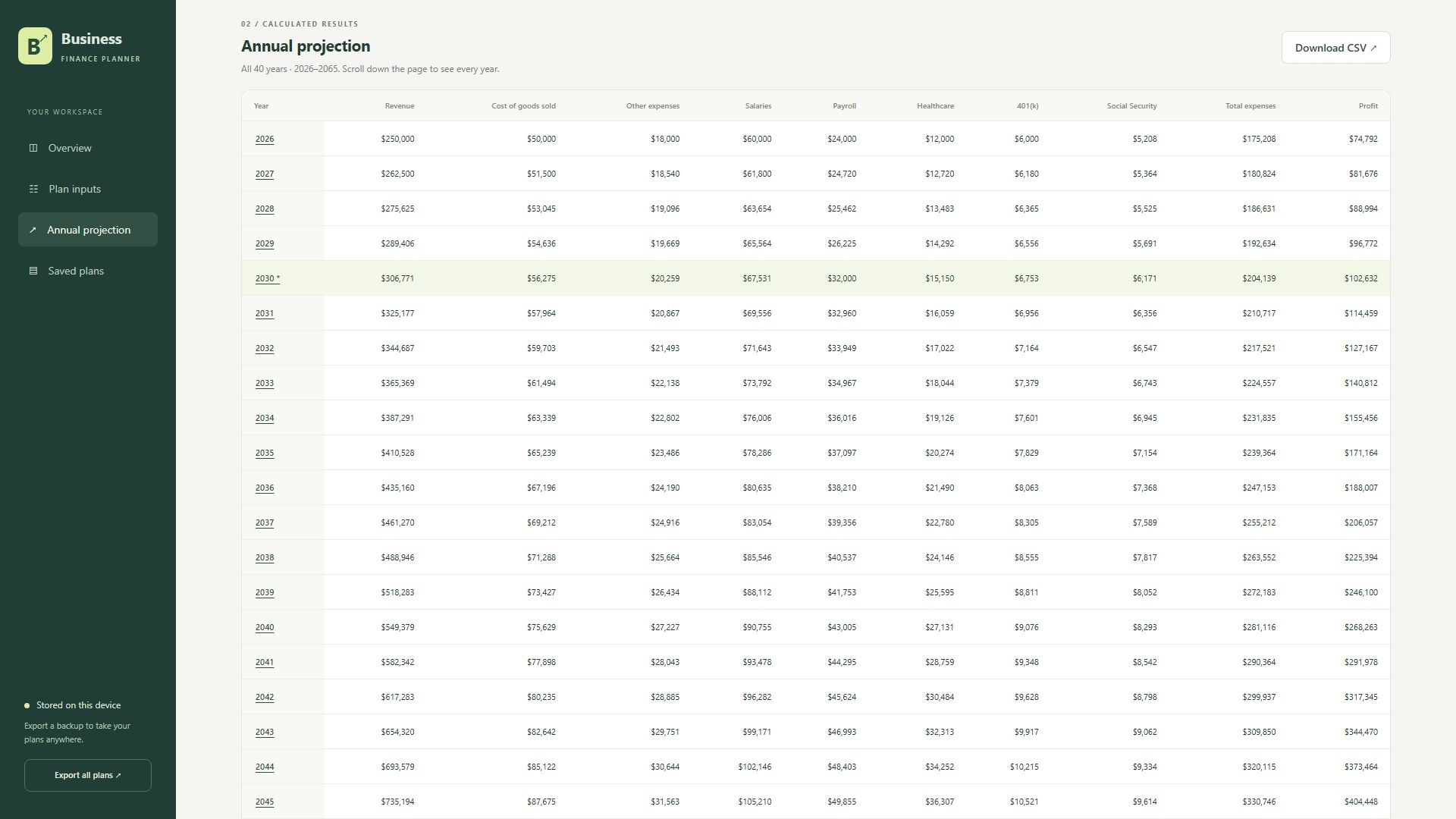This screenshot has width=1456, height=819.
Task: Click the Plan inputs sidebar icon
Action: (33, 189)
